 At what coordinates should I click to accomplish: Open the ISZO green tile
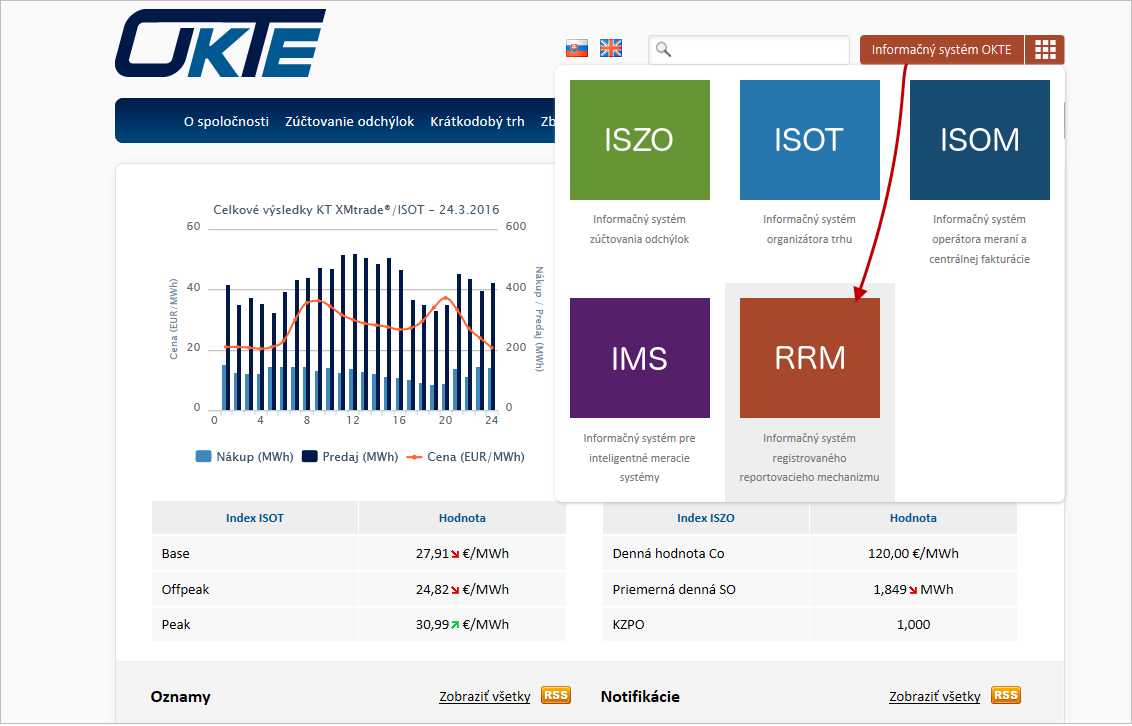coord(640,140)
